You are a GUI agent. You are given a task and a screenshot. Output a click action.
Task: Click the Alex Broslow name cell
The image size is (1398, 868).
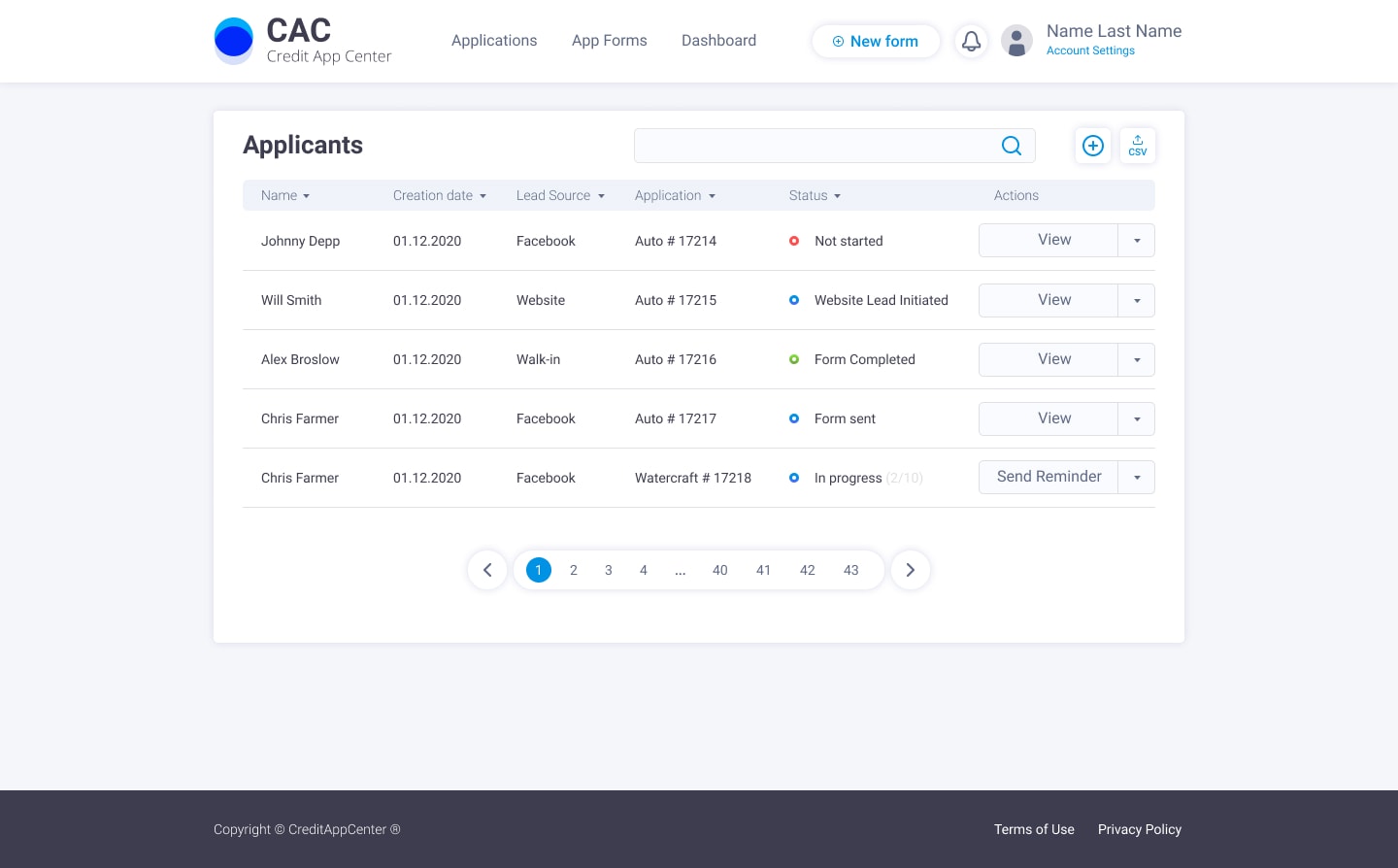click(x=300, y=359)
